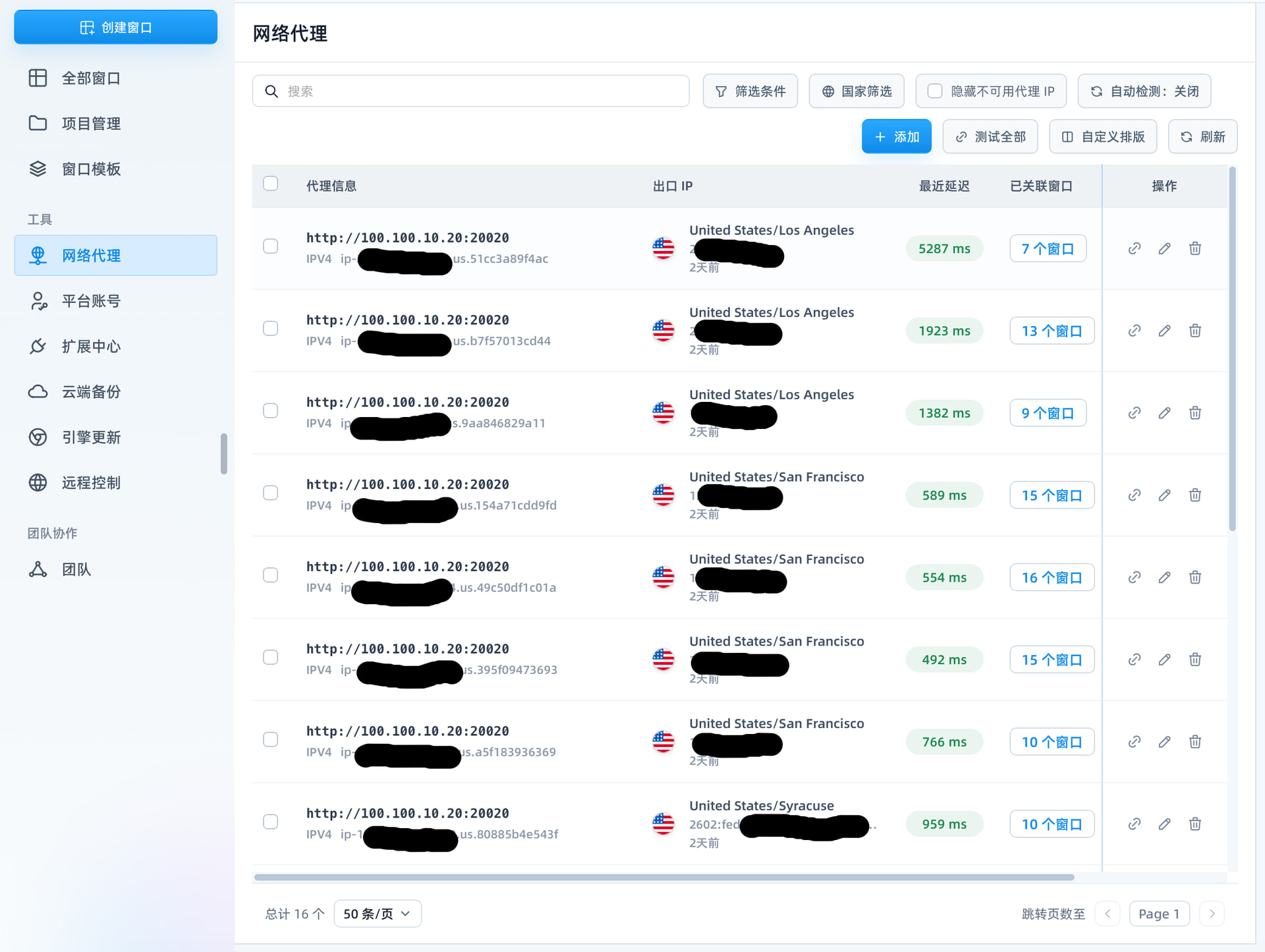
Task: Open 窗口模板 in the sidebar
Action: coord(115,169)
